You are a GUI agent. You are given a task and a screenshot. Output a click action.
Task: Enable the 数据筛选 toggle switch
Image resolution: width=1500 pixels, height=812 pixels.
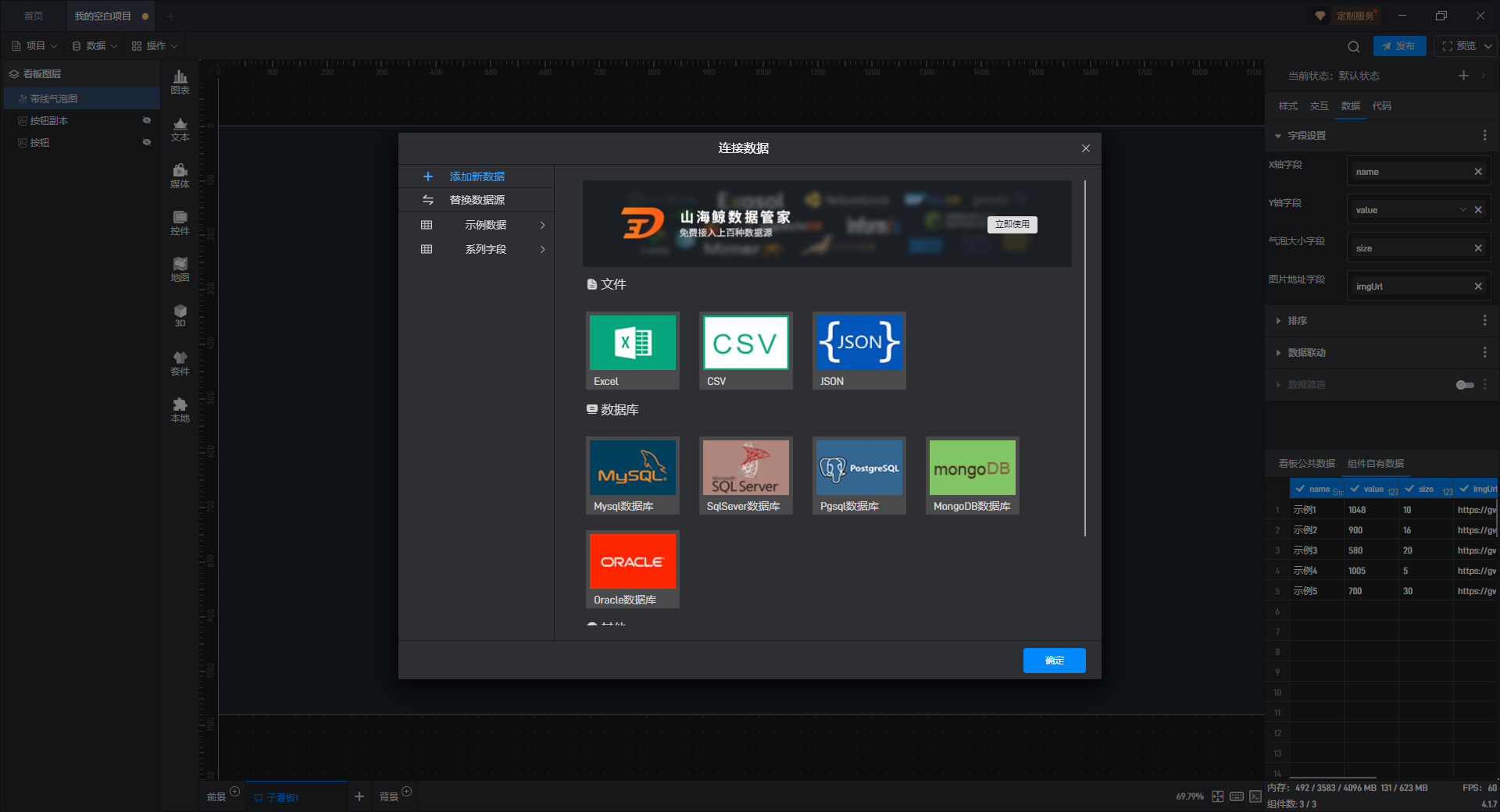1465,385
